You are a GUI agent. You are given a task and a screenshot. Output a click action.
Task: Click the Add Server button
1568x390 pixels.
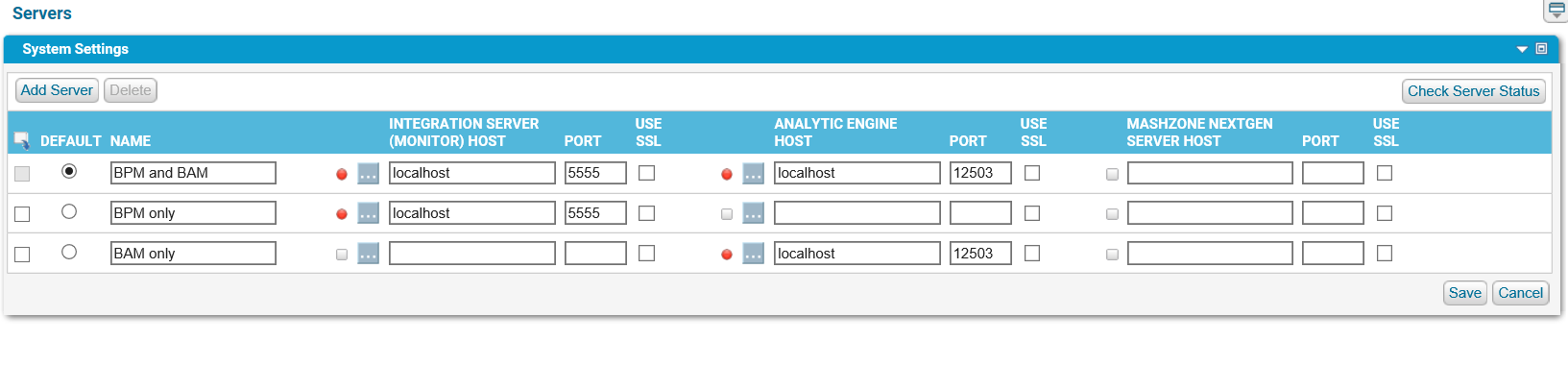coord(57,90)
